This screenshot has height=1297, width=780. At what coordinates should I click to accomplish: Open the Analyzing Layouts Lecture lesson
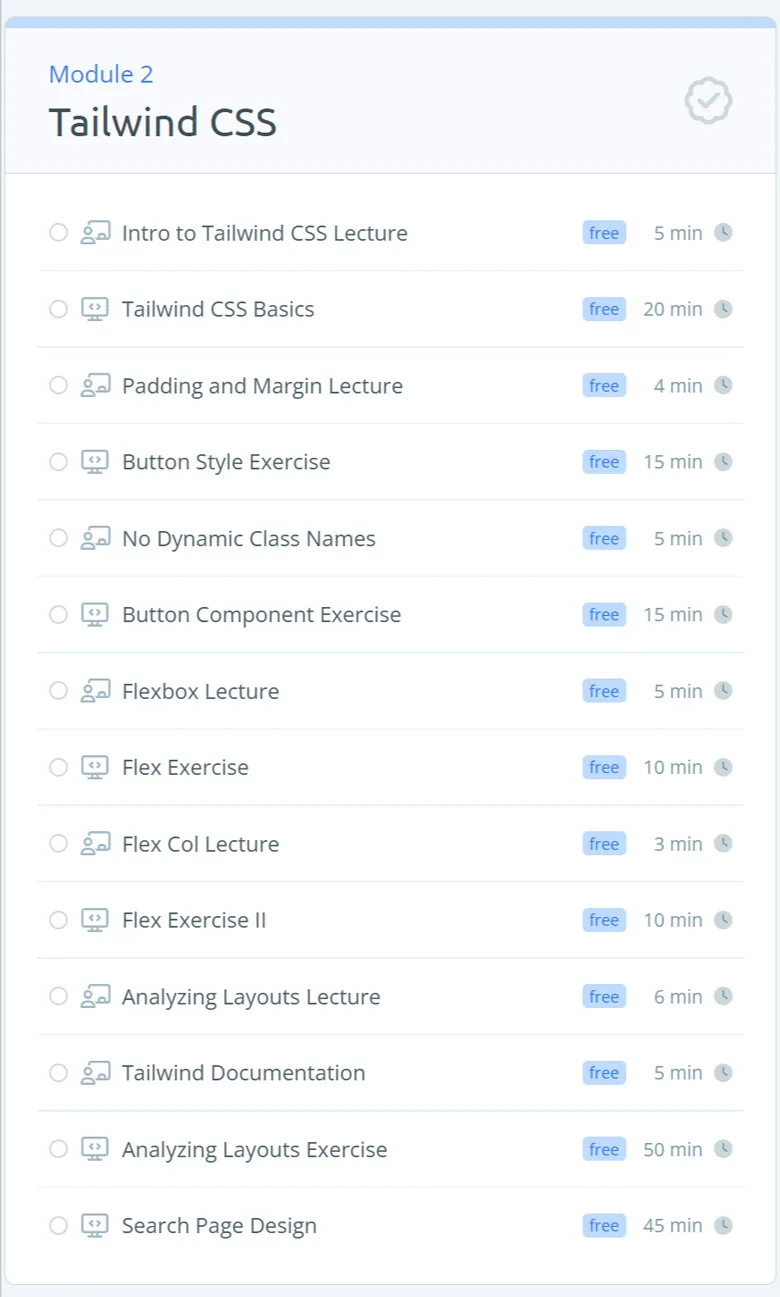tap(251, 997)
